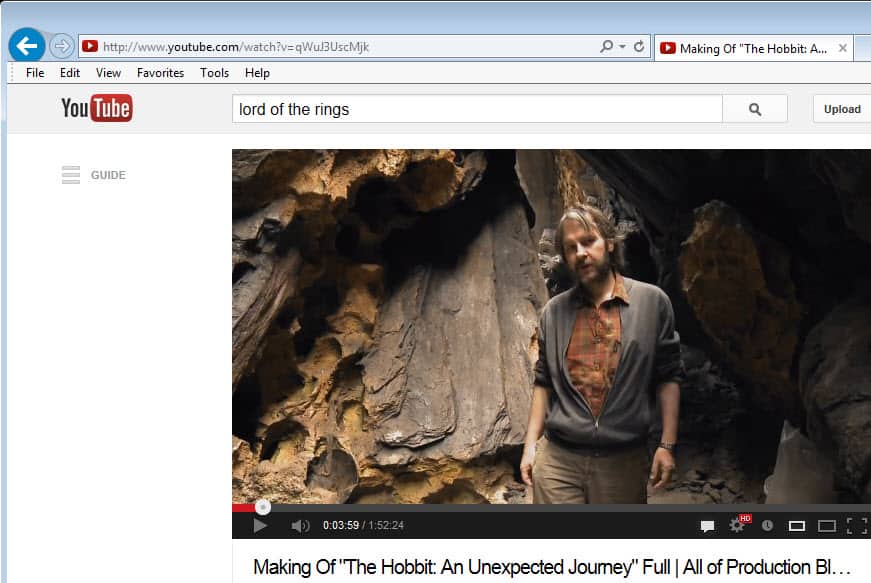The height and width of the screenshot is (583, 871).
Task: Close the Making Of The Hobbit tab
Action: coord(843,48)
